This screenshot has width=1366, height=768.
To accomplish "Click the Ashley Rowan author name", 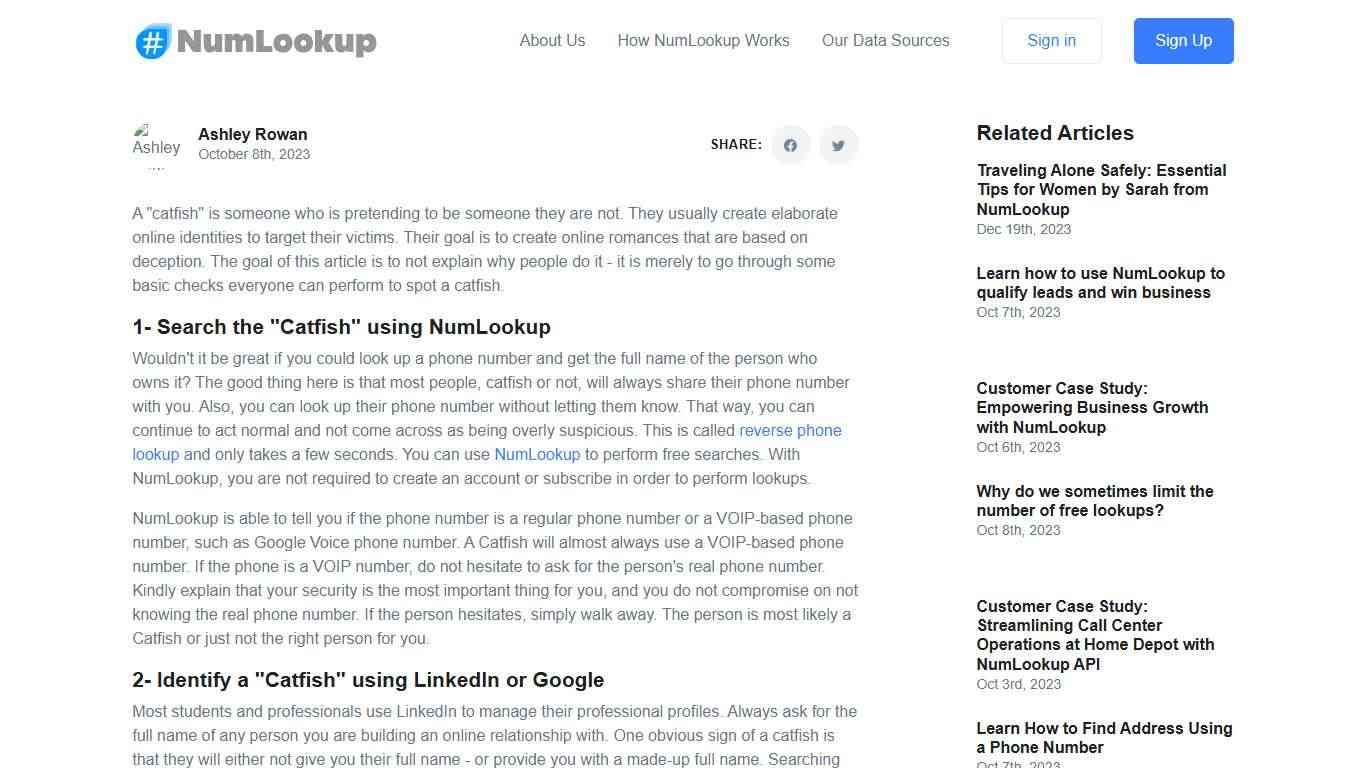I will click(252, 135).
